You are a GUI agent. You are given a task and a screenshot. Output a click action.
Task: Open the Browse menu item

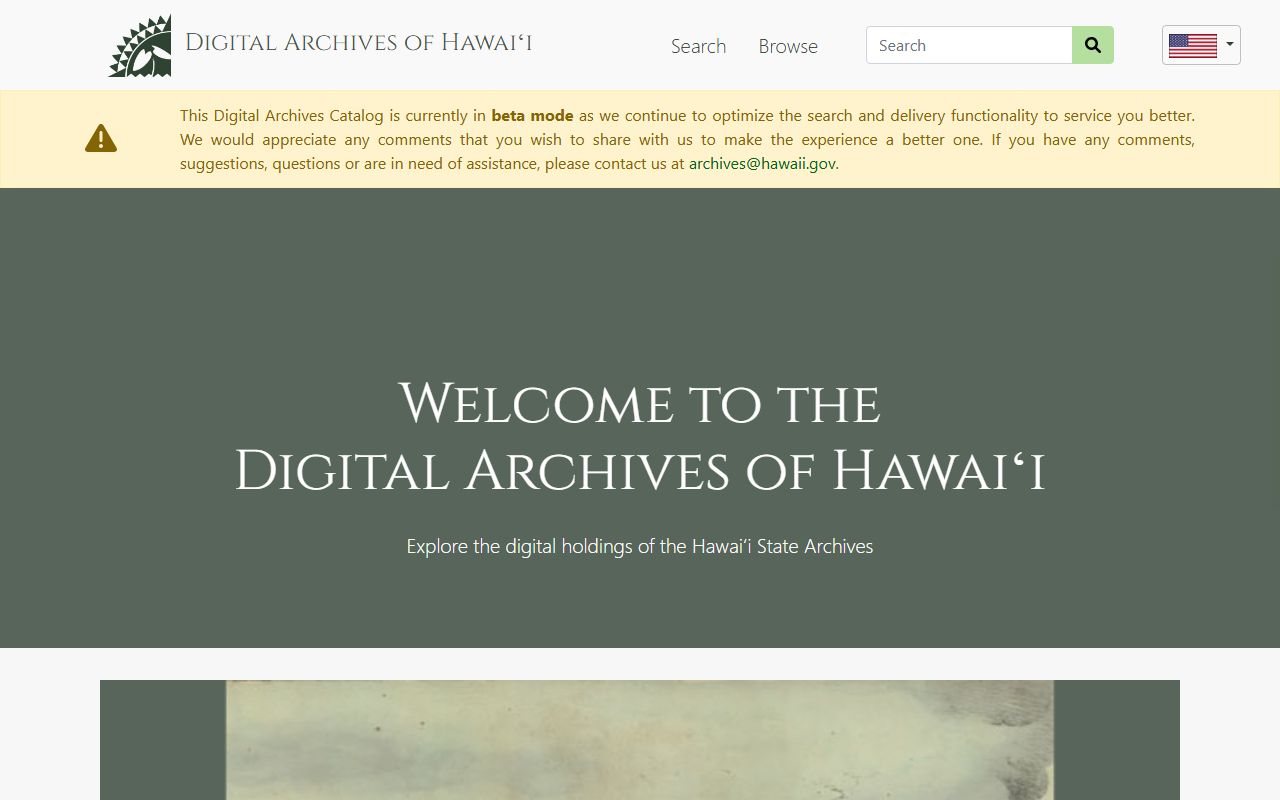click(788, 46)
